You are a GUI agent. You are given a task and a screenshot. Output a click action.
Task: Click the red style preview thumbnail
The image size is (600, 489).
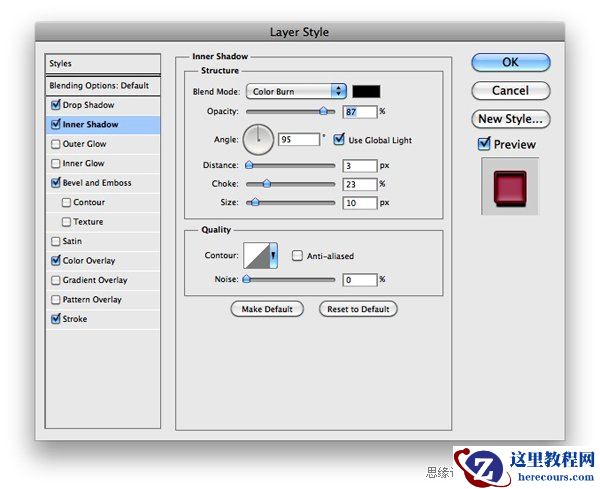510,186
